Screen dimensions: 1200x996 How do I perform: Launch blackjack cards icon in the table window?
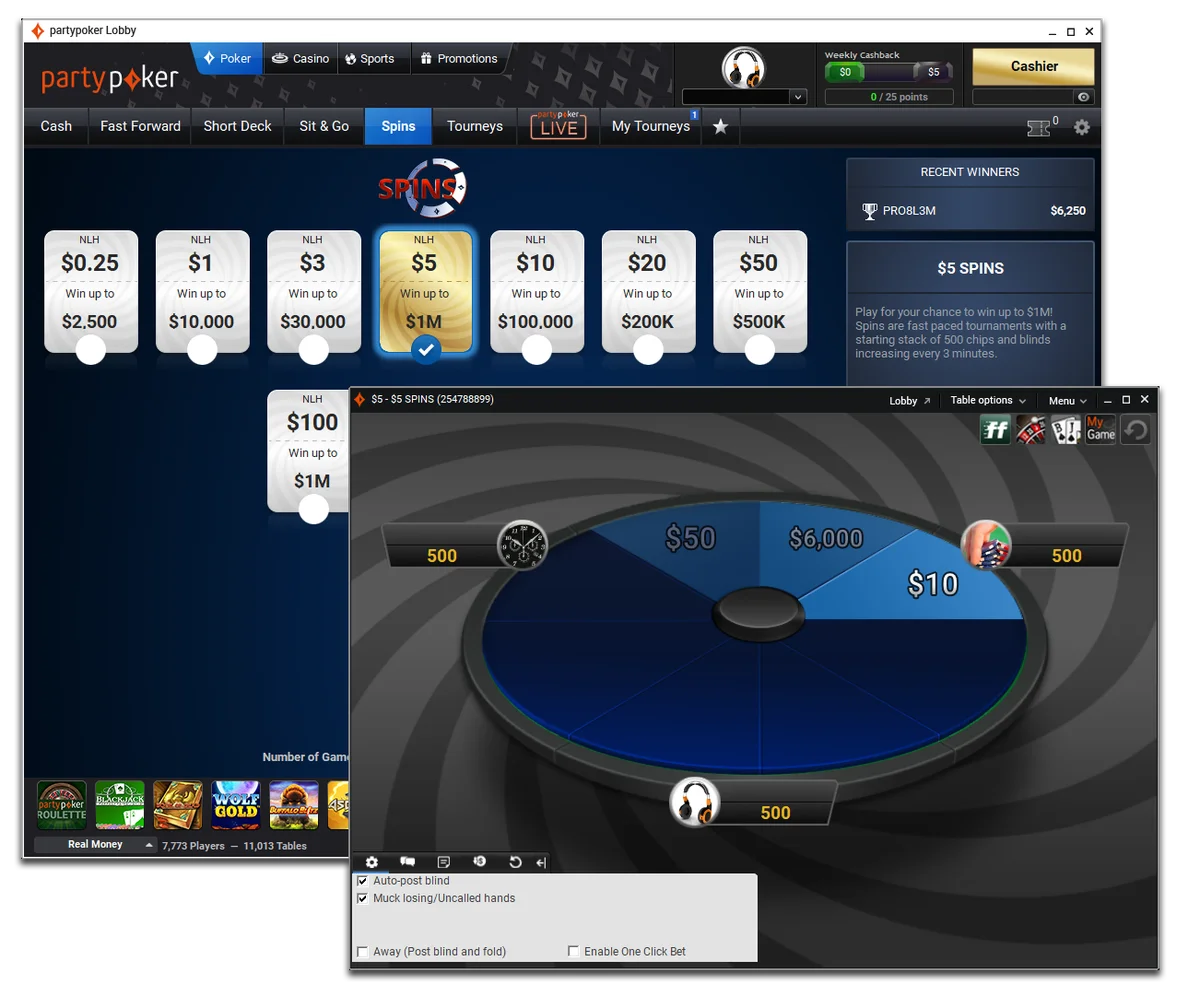(x=1066, y=430)
